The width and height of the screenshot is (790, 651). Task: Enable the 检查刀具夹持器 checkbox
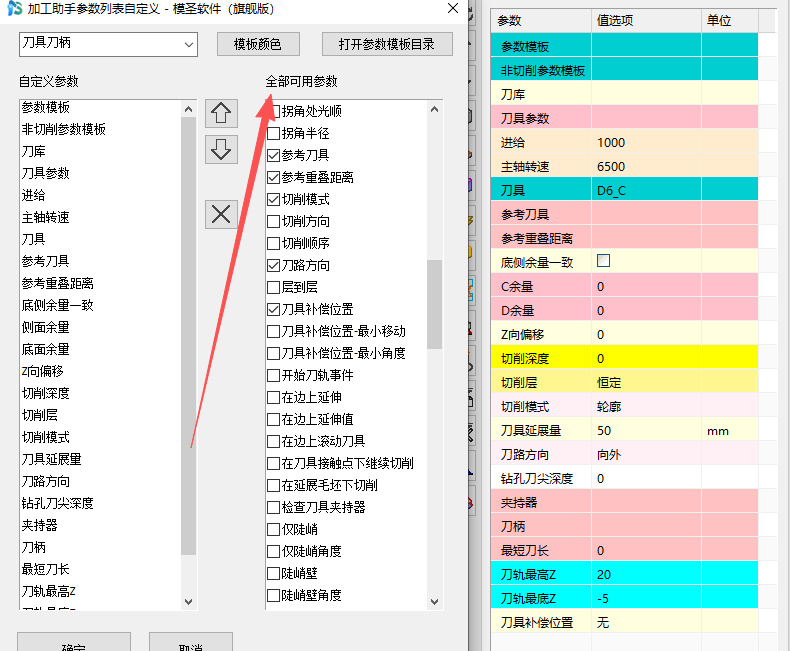coord(274,507)
